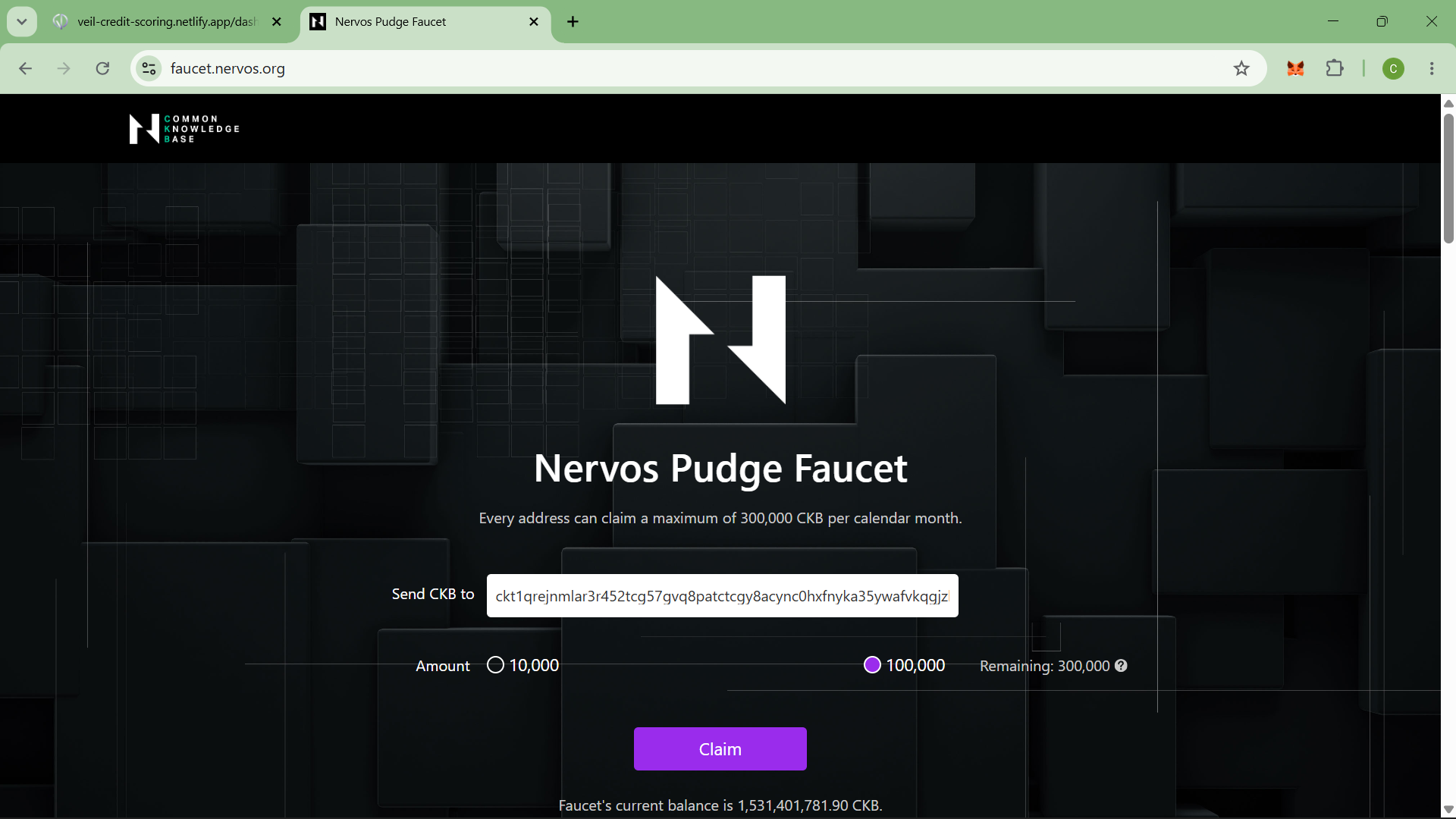
Task: Click the Common Knowledge Base logo
Action: (x=184, y=129)
